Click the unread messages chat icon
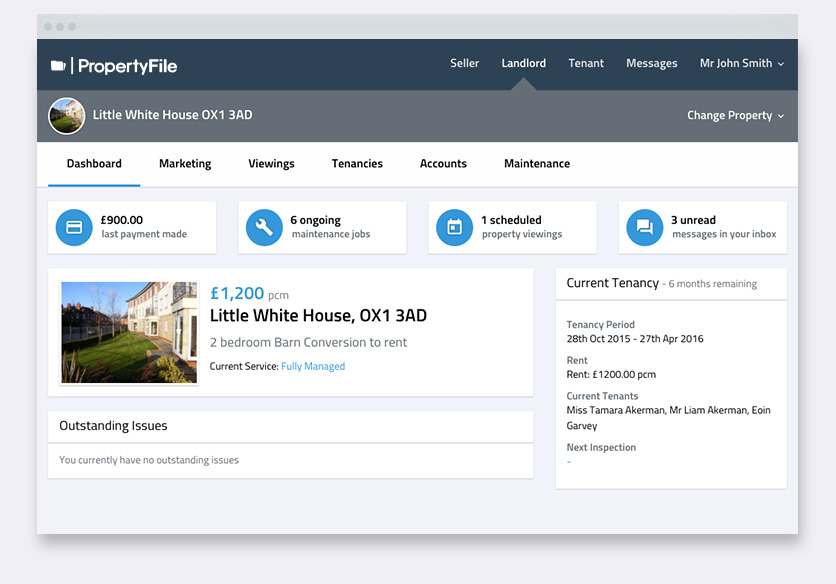This screenshot has width=836, height=584. 644,227
